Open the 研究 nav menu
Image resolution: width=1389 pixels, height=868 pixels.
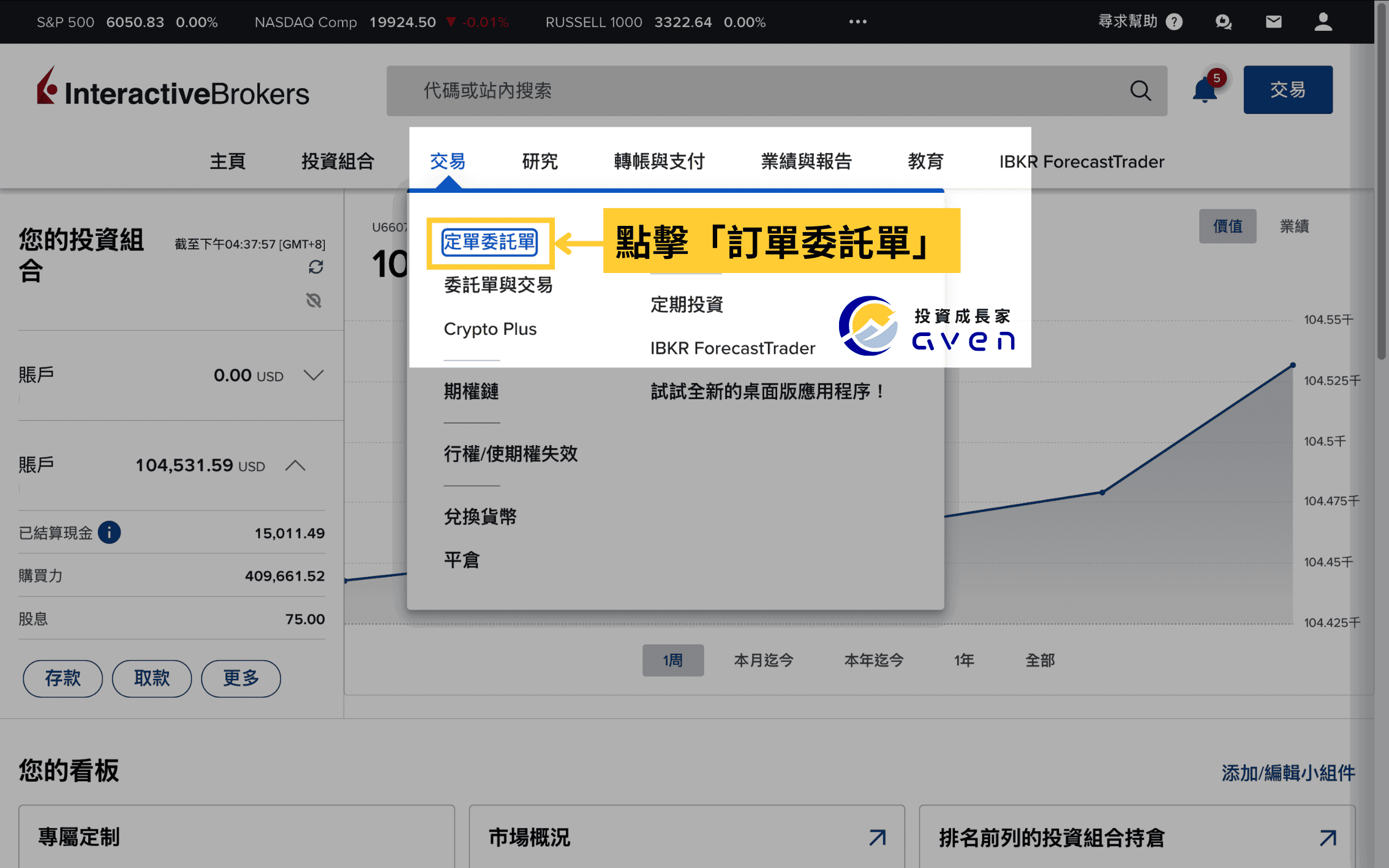click(x=540, y=161)
